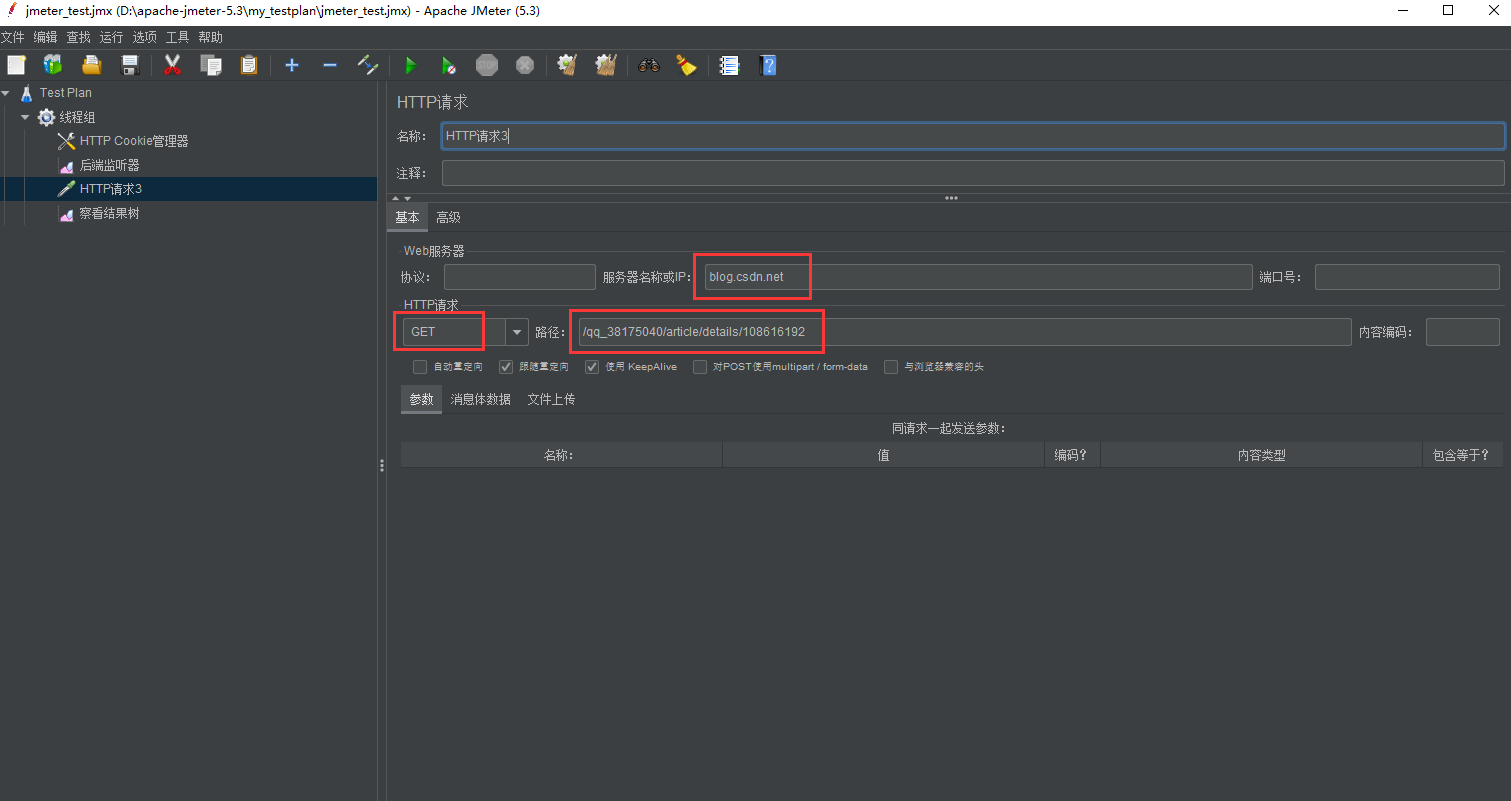
Task: Open the GET method dropdown arrow
Action: coord(517,331)
